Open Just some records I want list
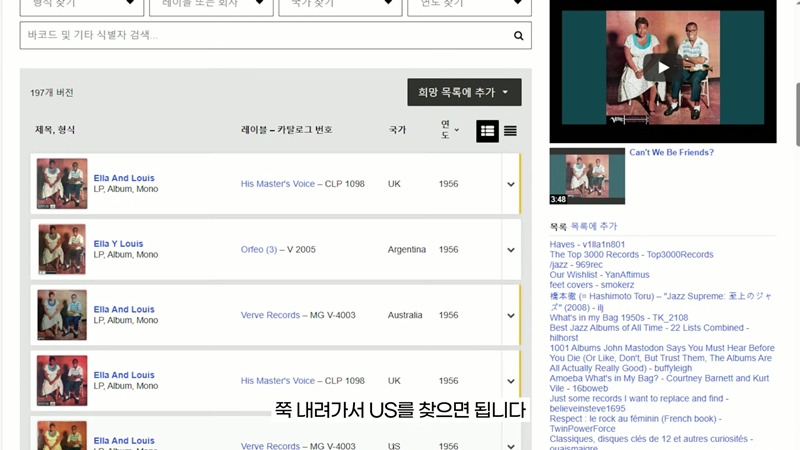This screenshot has width=800, height=450. [x=639, y=403]
